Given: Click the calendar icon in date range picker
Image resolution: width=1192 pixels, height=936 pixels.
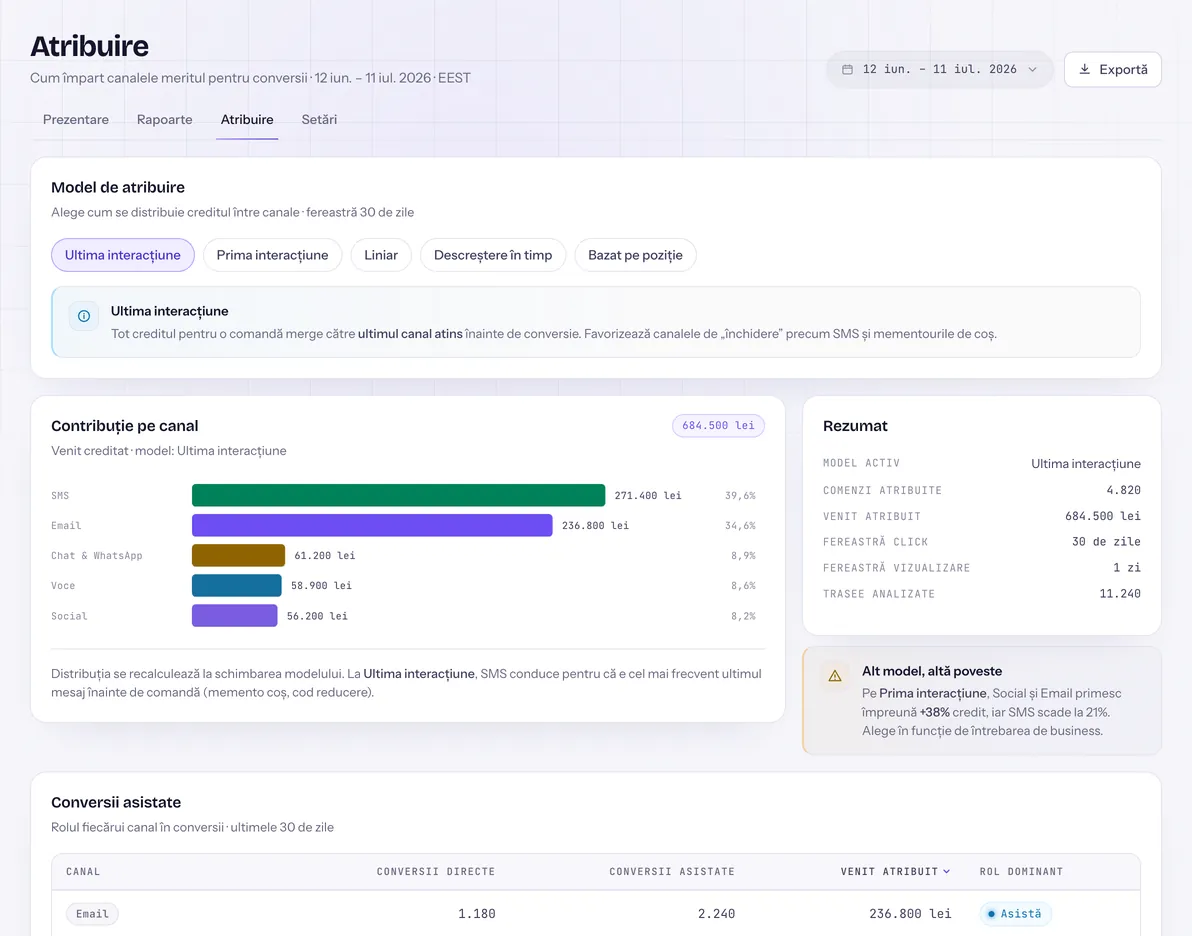Looking at the screenshot, I should (847, 69).
